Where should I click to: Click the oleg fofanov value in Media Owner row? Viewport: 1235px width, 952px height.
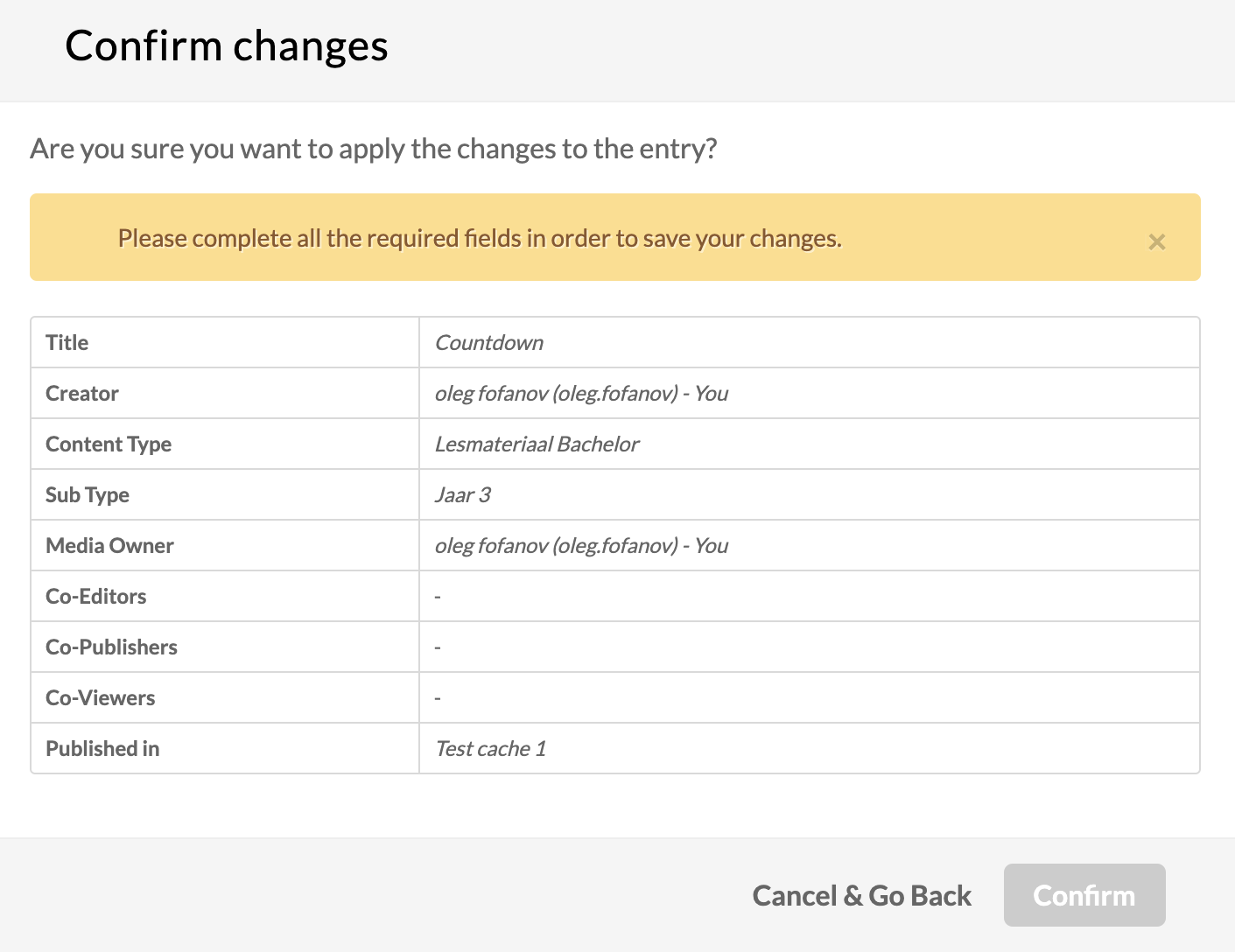click(581, 546)
